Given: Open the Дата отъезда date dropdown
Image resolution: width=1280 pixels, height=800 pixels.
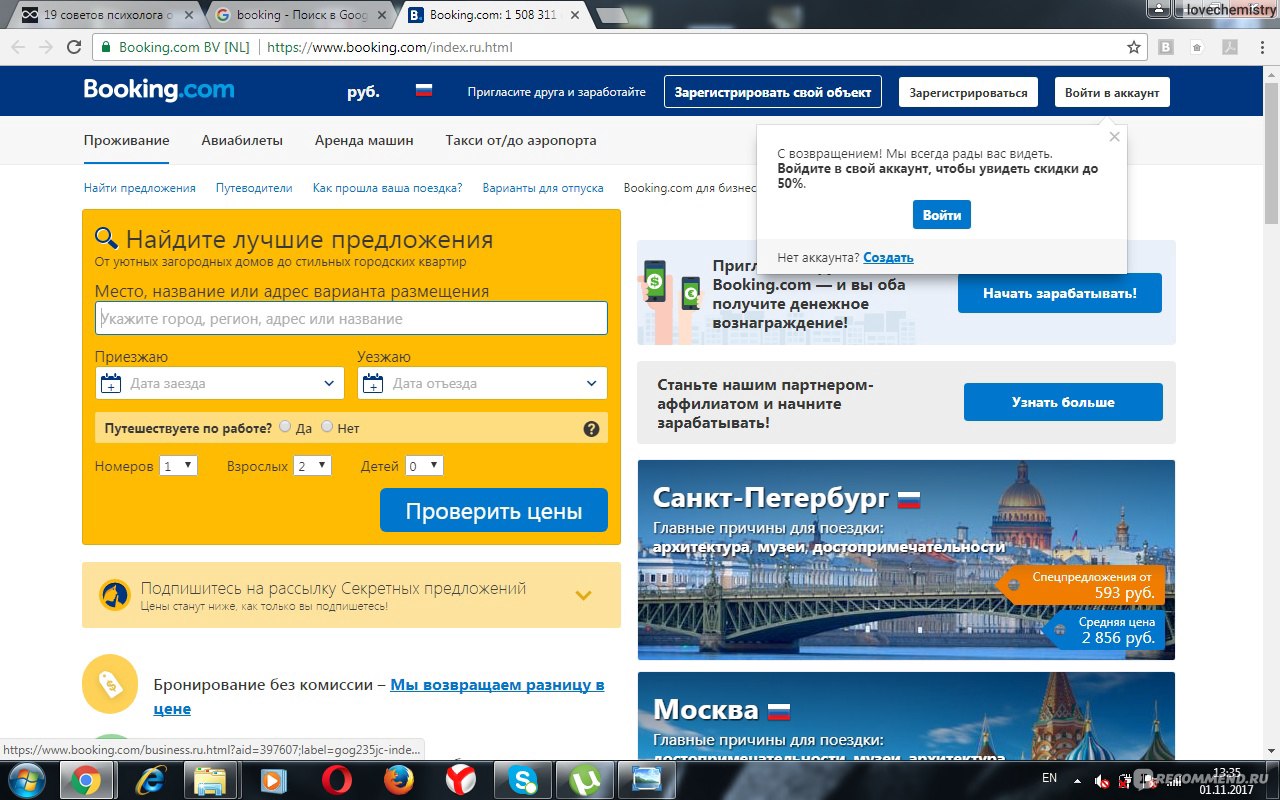Looking at the screenshot, I should 482,383.
